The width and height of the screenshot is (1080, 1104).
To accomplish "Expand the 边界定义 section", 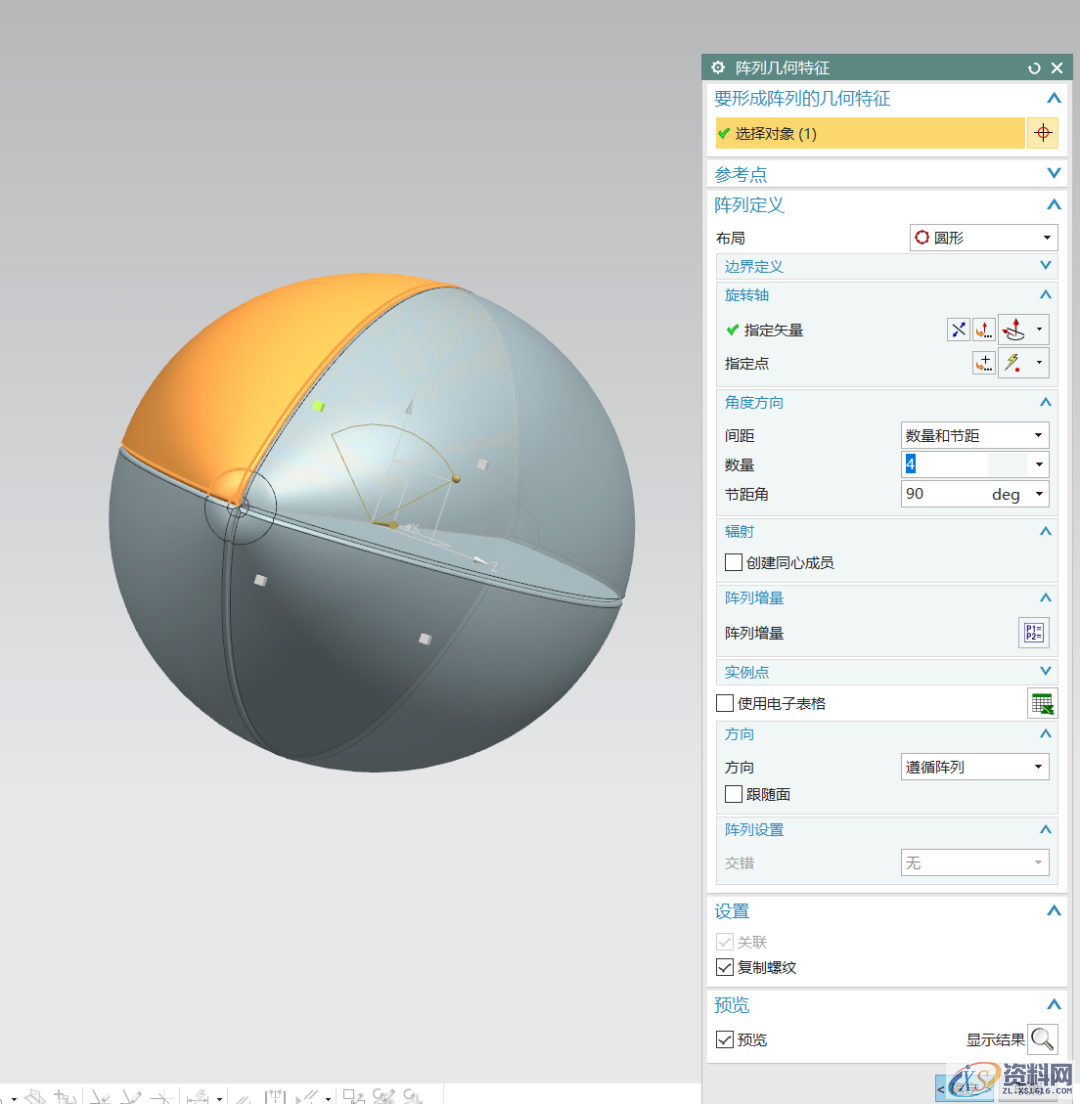I will coord(1045,266).
